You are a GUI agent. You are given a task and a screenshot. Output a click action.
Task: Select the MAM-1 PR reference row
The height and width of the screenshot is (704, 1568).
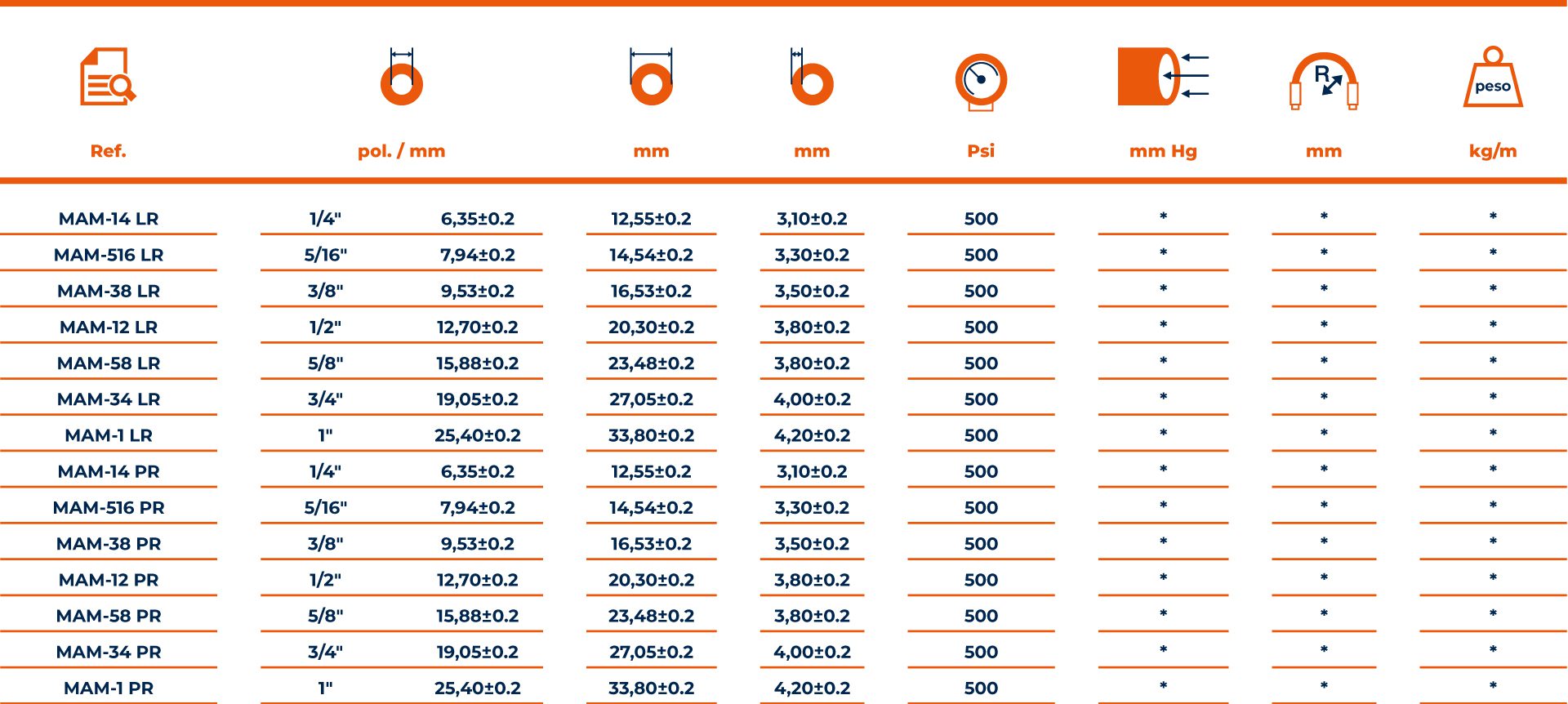tap(109, 688)
